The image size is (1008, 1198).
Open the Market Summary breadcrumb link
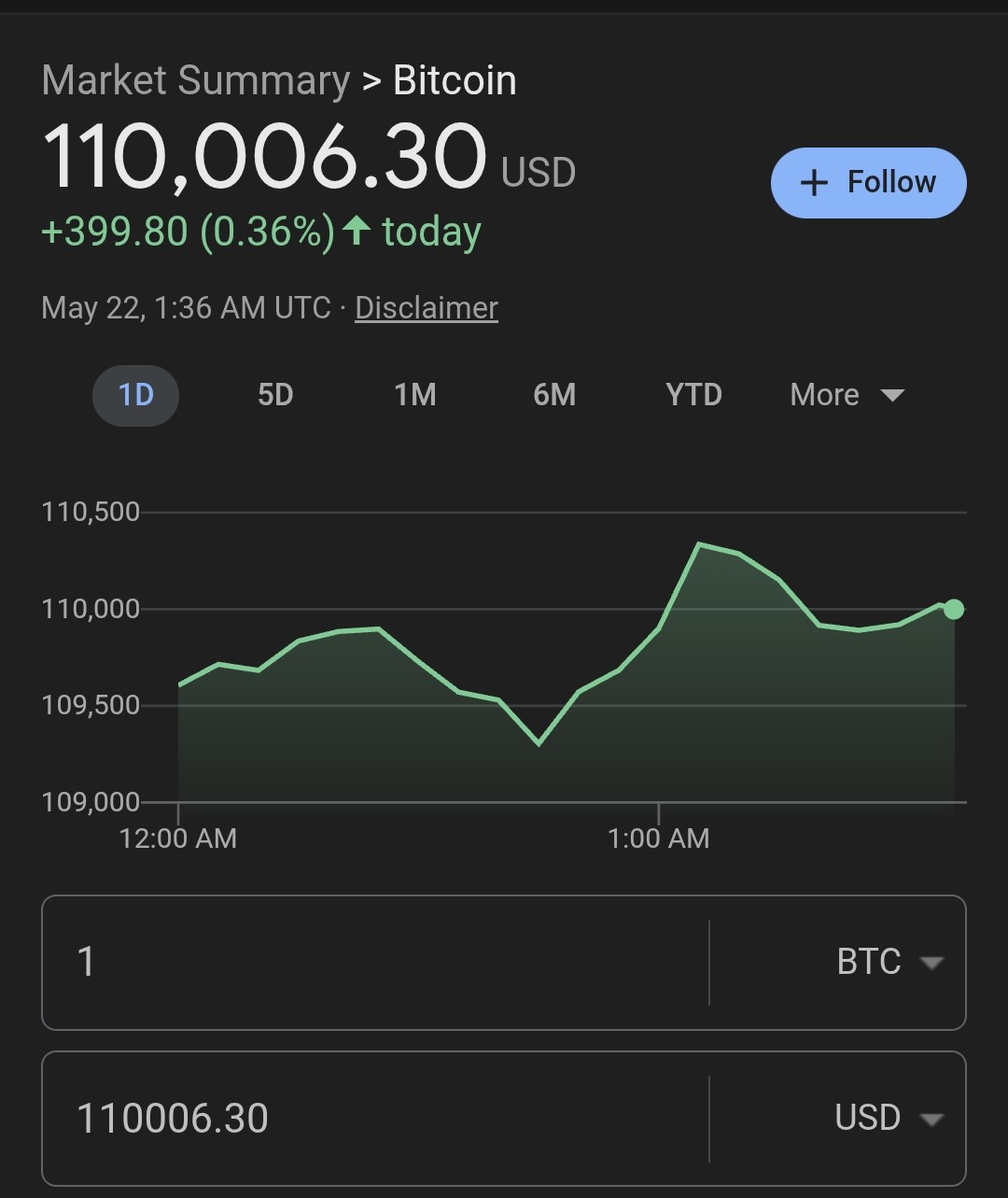(196, 80)
